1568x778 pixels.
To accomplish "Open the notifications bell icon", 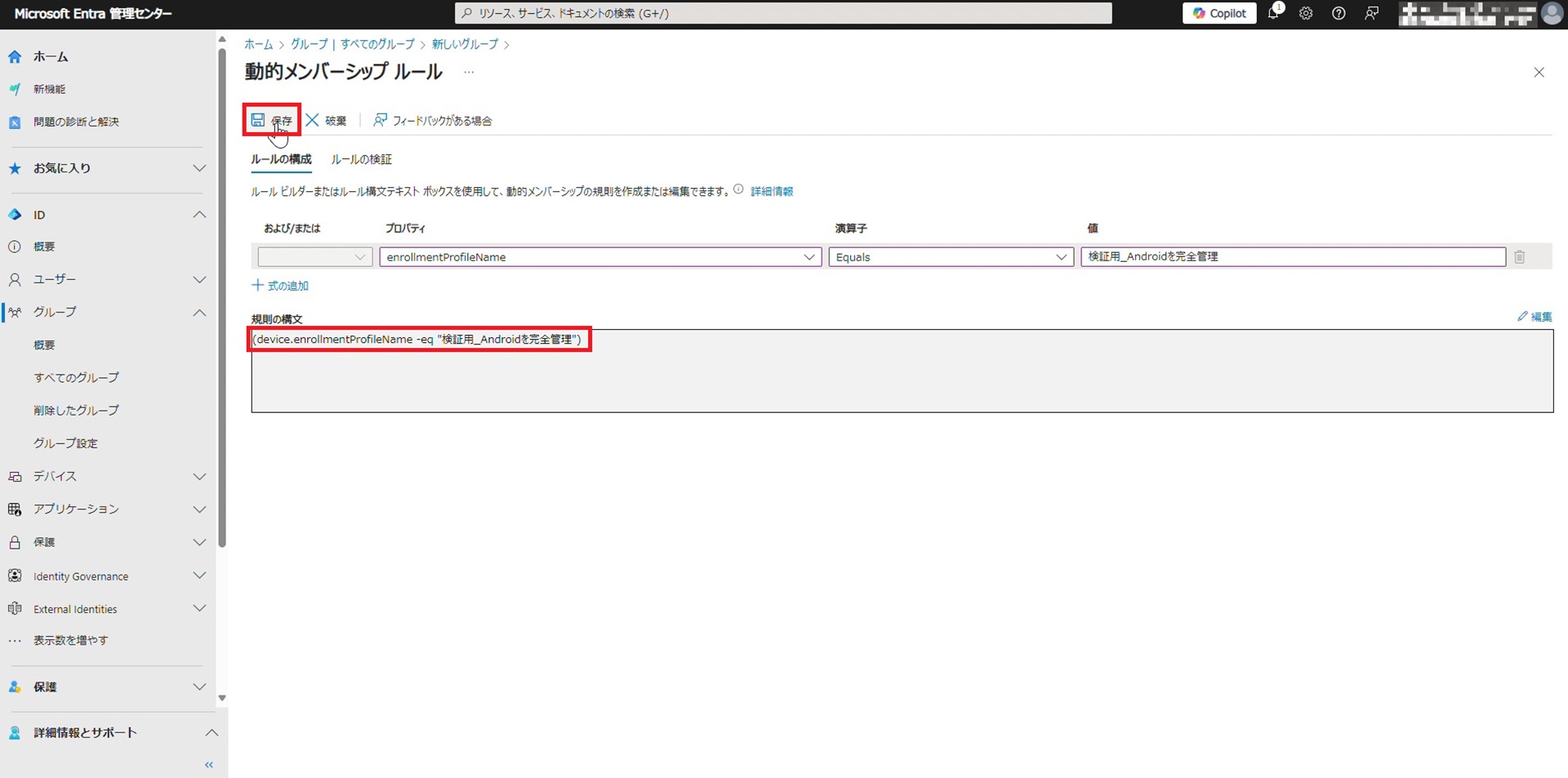I will pyautogui.click(x=1273, y=13).
